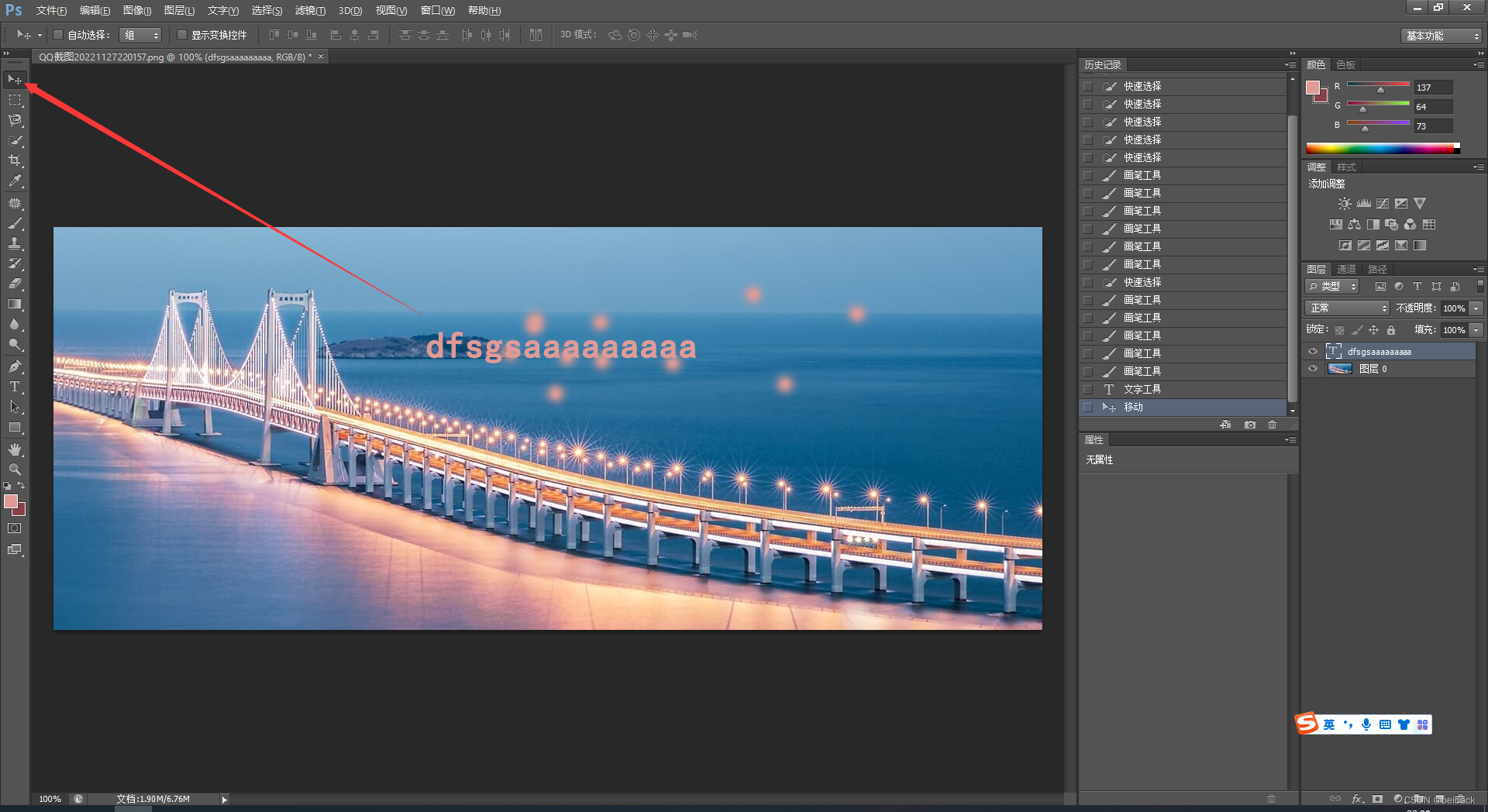Click the Brightness/Contrast adjustment icon
Viewport: 1488px width, 812px height.
(x=1345, y=204)
